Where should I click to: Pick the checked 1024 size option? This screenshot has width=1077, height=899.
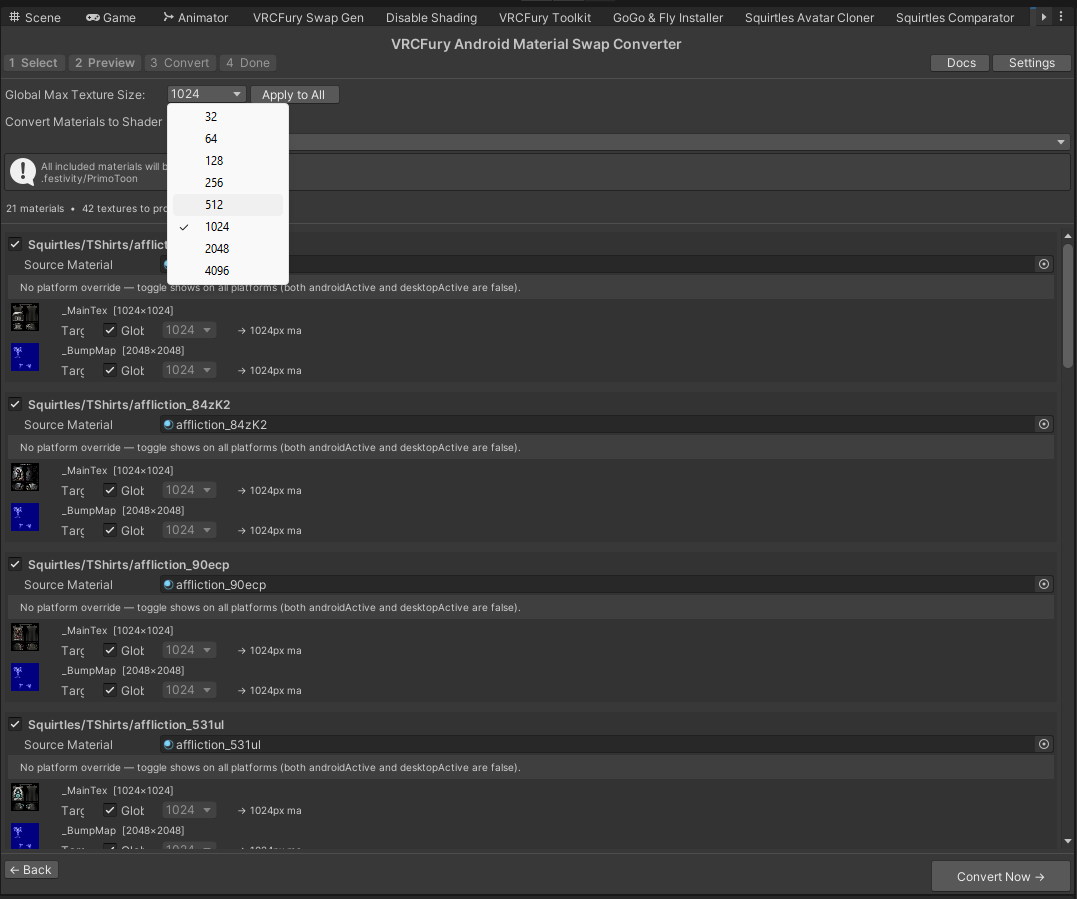pyautogui.click(x=227, y=227)
